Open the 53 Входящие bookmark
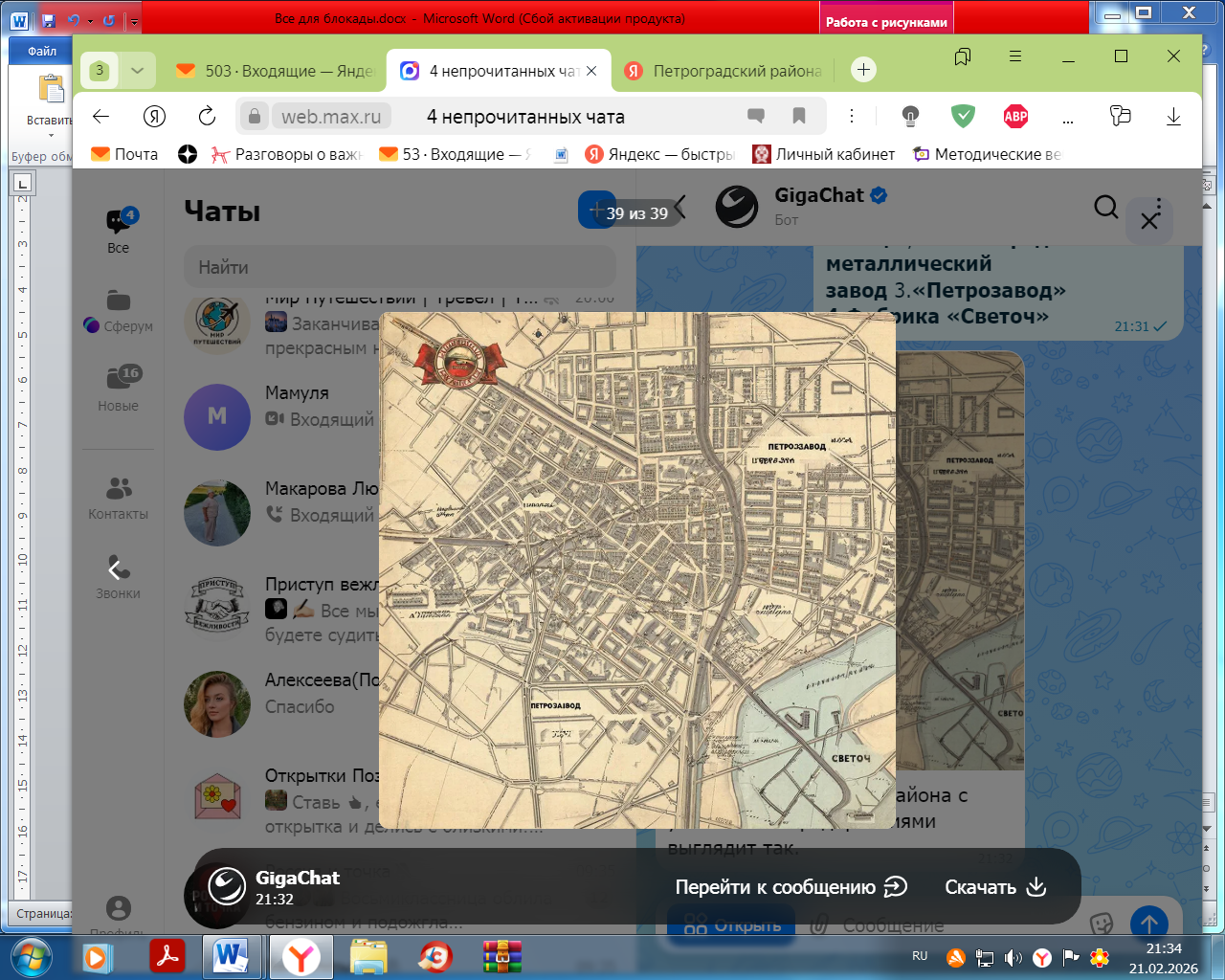Viewport: 1225px width, 980px height. pos(455,154)
